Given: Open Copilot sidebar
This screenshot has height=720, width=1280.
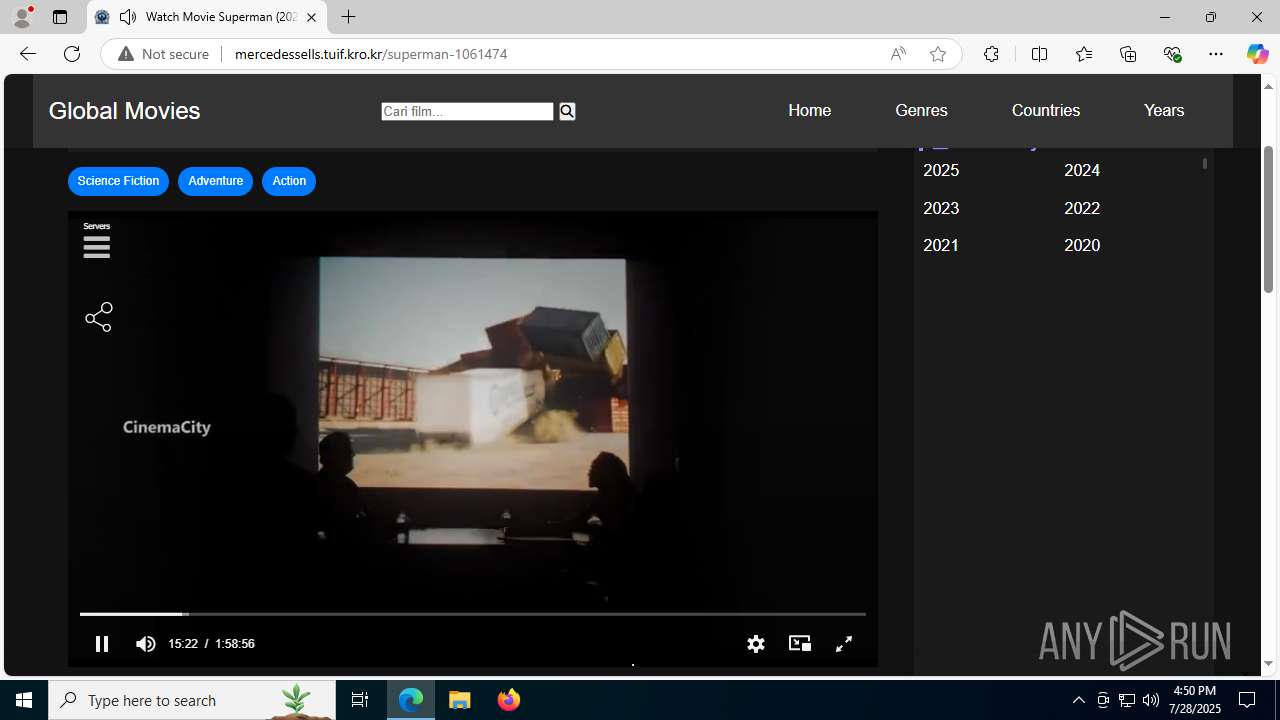Looking at the screenshot, I should click(1257, 54).
